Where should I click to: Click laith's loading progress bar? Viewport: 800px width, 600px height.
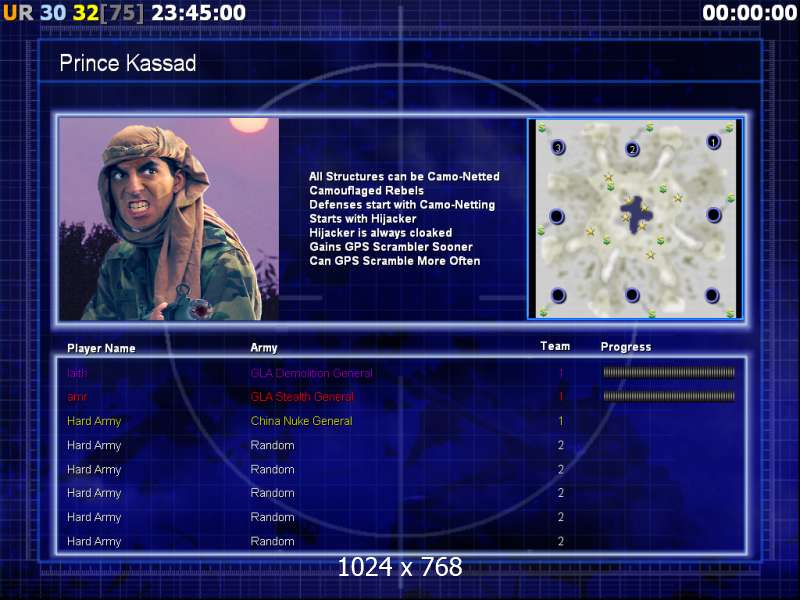click(x=669, y=372)
